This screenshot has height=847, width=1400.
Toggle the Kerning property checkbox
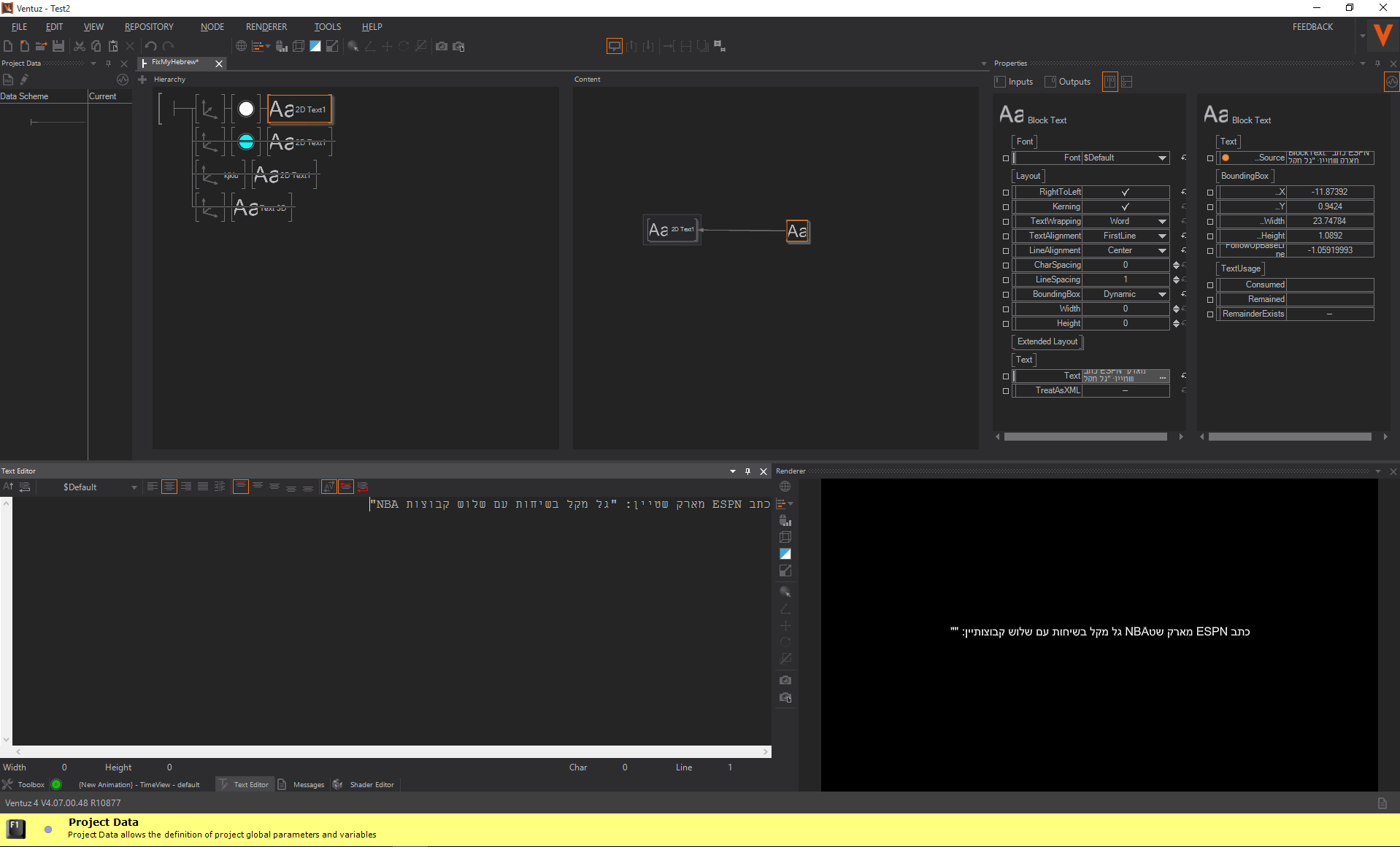tap(1125, 206)
